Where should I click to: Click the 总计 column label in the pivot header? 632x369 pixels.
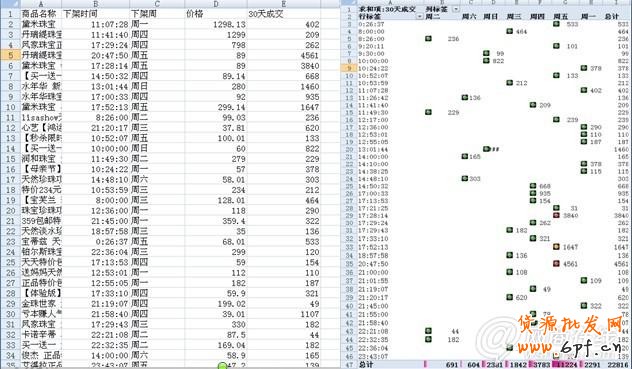[611, 17]
